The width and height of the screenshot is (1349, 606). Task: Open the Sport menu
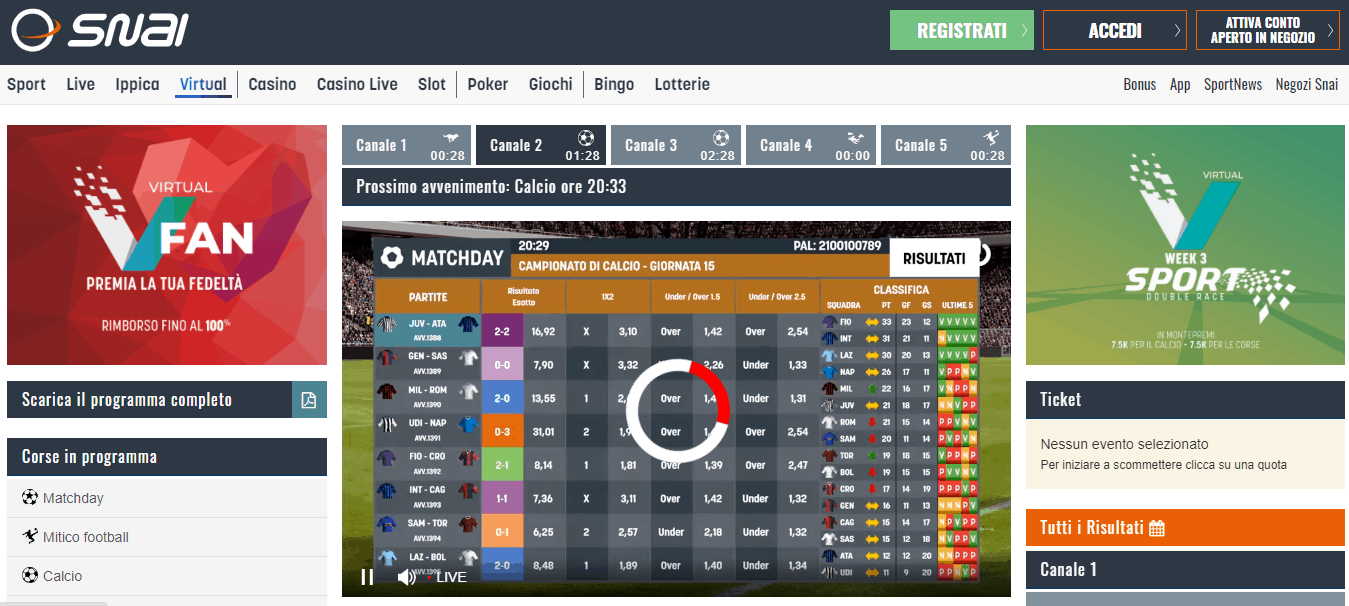pos(26,84)
